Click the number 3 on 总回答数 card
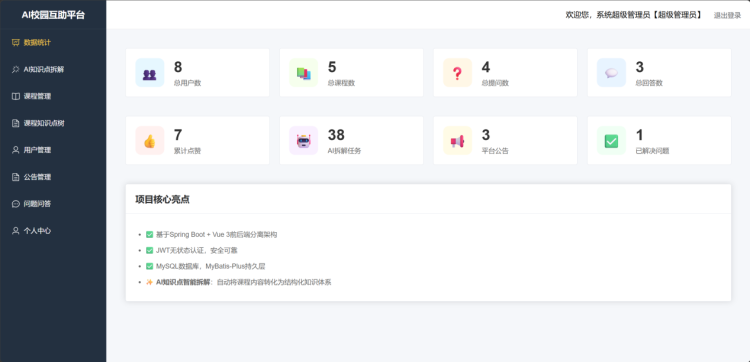The height and width of the screenshot is (362, 750). point(640,67)
